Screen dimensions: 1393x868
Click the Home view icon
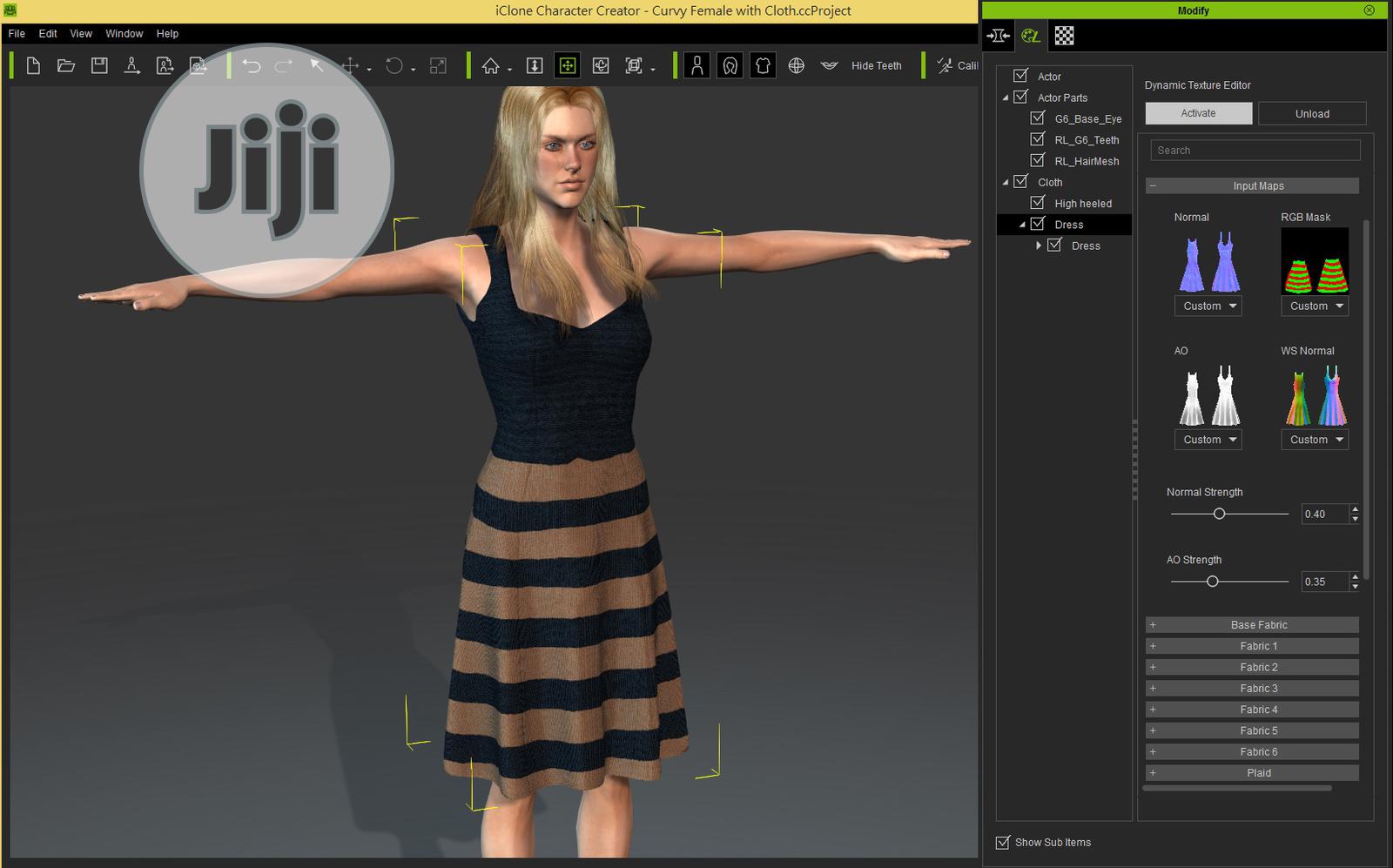491,66
